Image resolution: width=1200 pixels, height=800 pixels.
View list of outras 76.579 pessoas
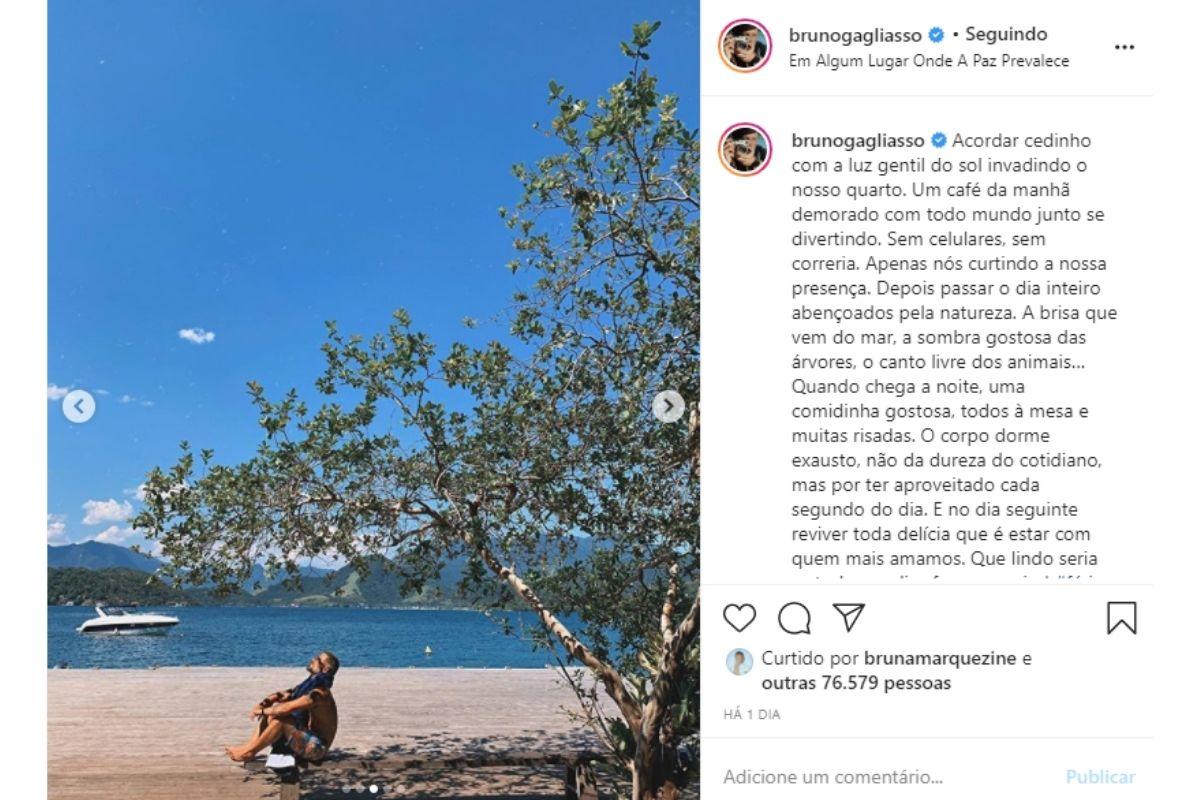point(856,684)
